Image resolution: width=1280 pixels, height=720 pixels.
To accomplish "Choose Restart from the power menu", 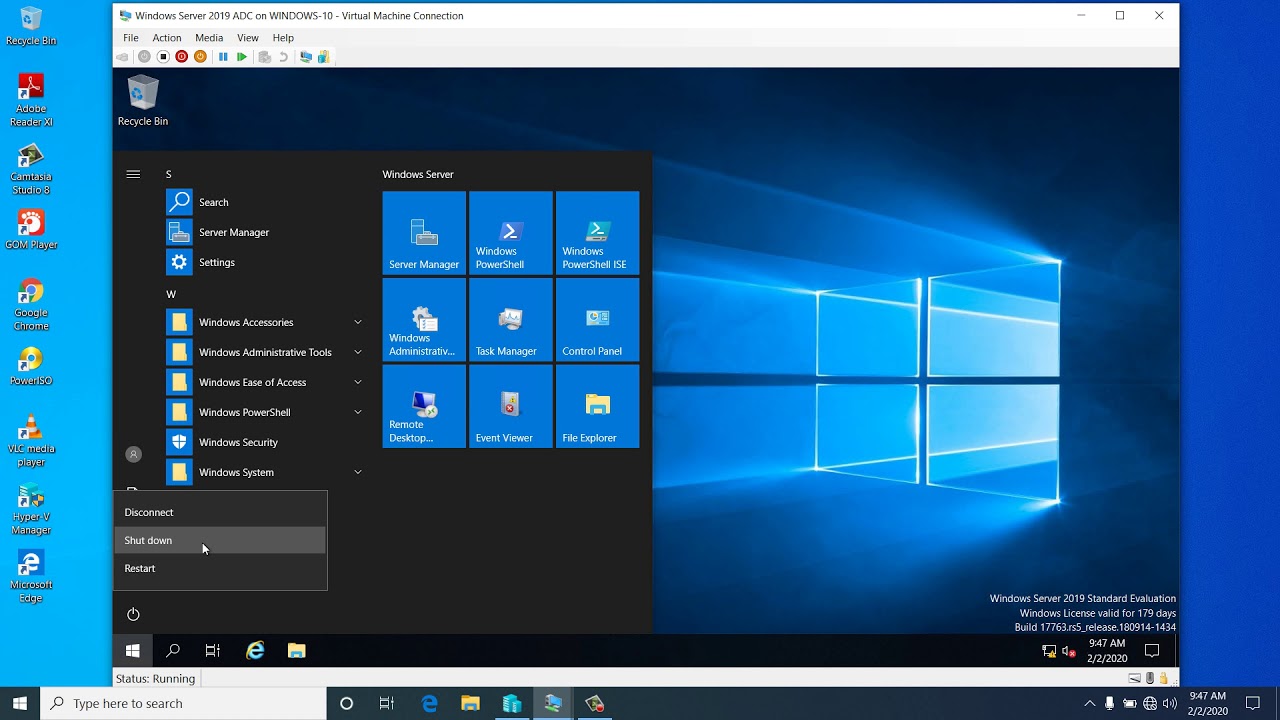I will click(220, 568).
